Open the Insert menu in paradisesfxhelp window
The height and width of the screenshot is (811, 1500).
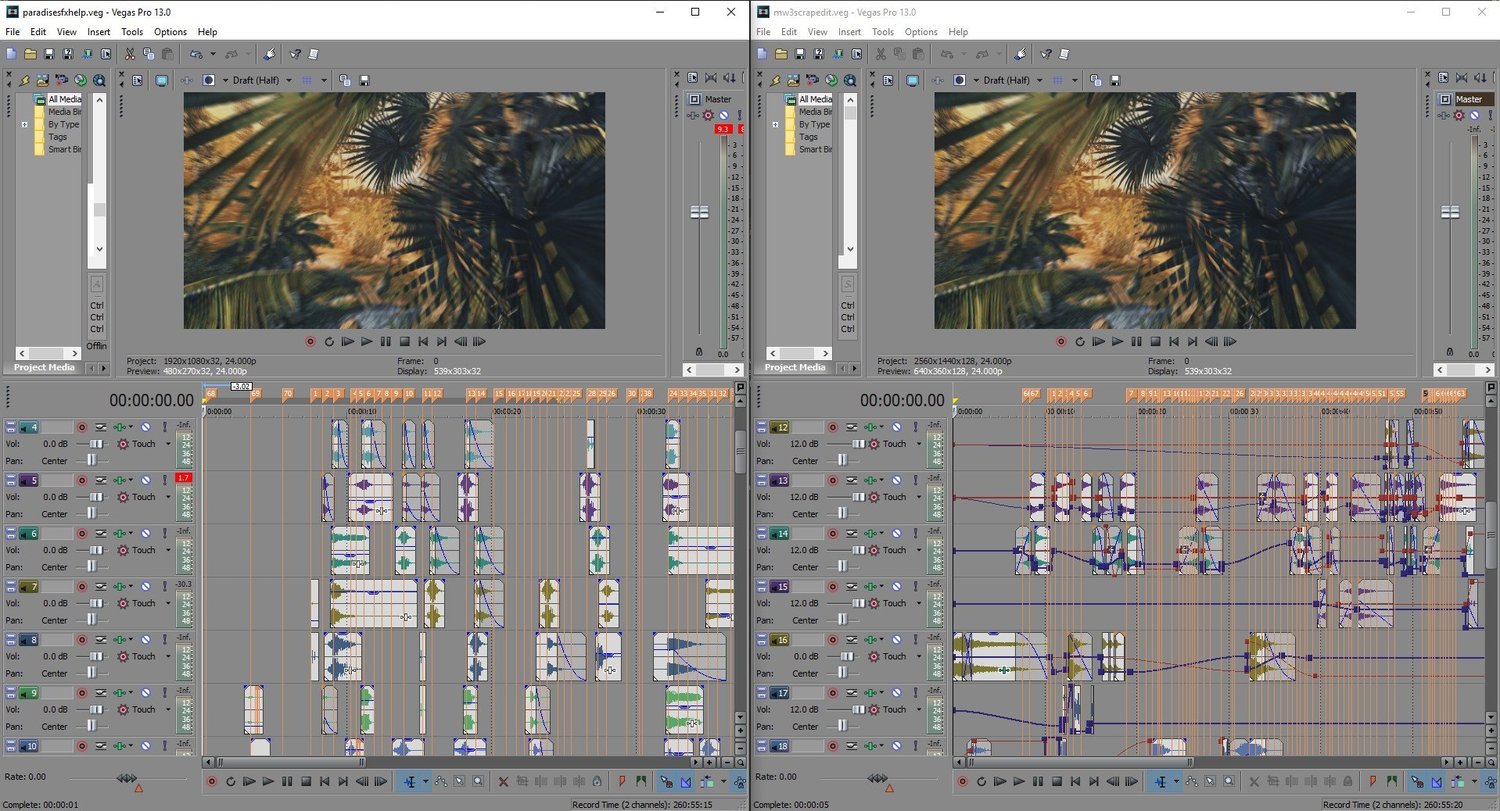click(x=99, y=32)
